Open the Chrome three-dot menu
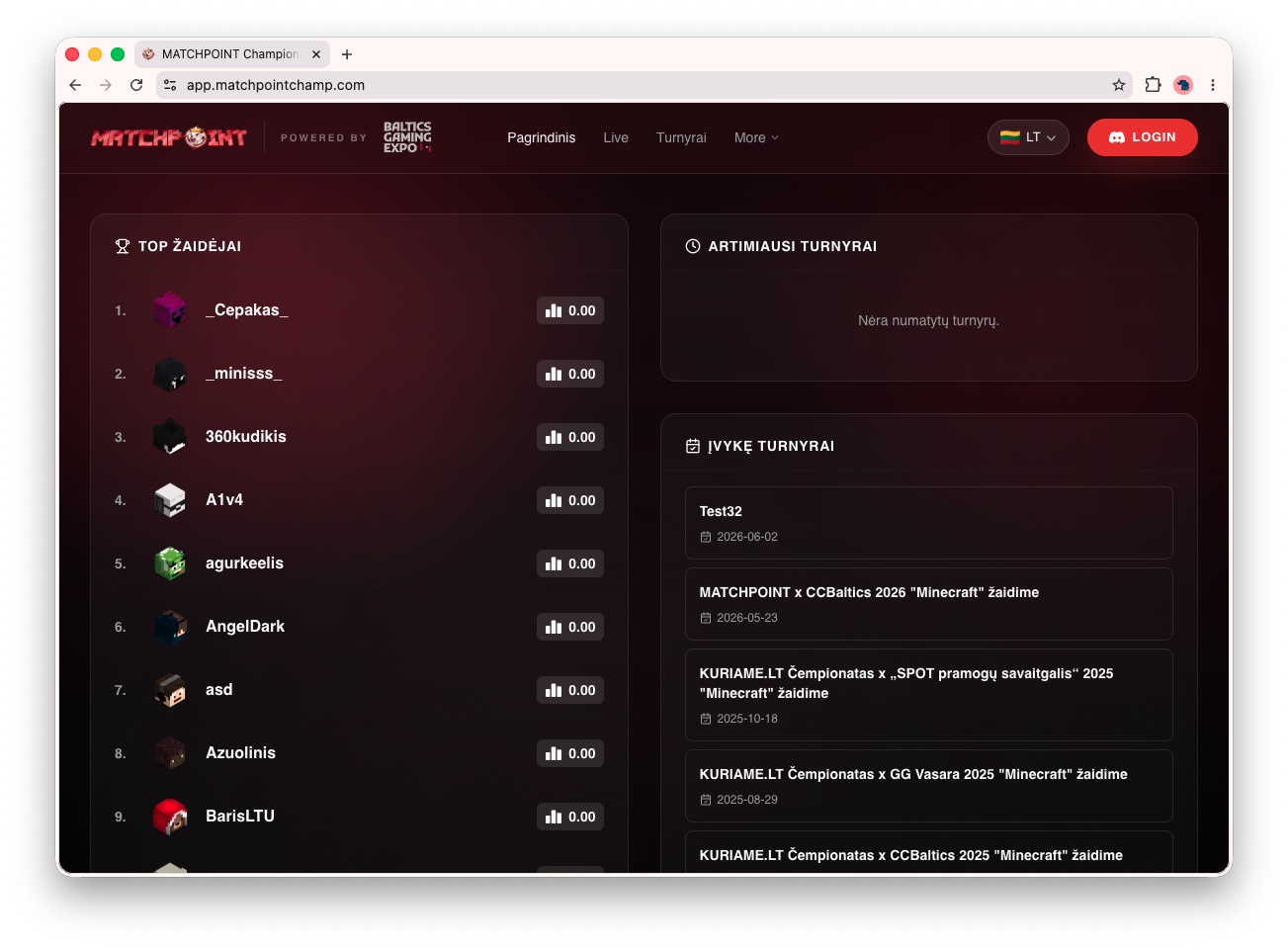This screenshot has width=1288, height=950. point(1213,85)
